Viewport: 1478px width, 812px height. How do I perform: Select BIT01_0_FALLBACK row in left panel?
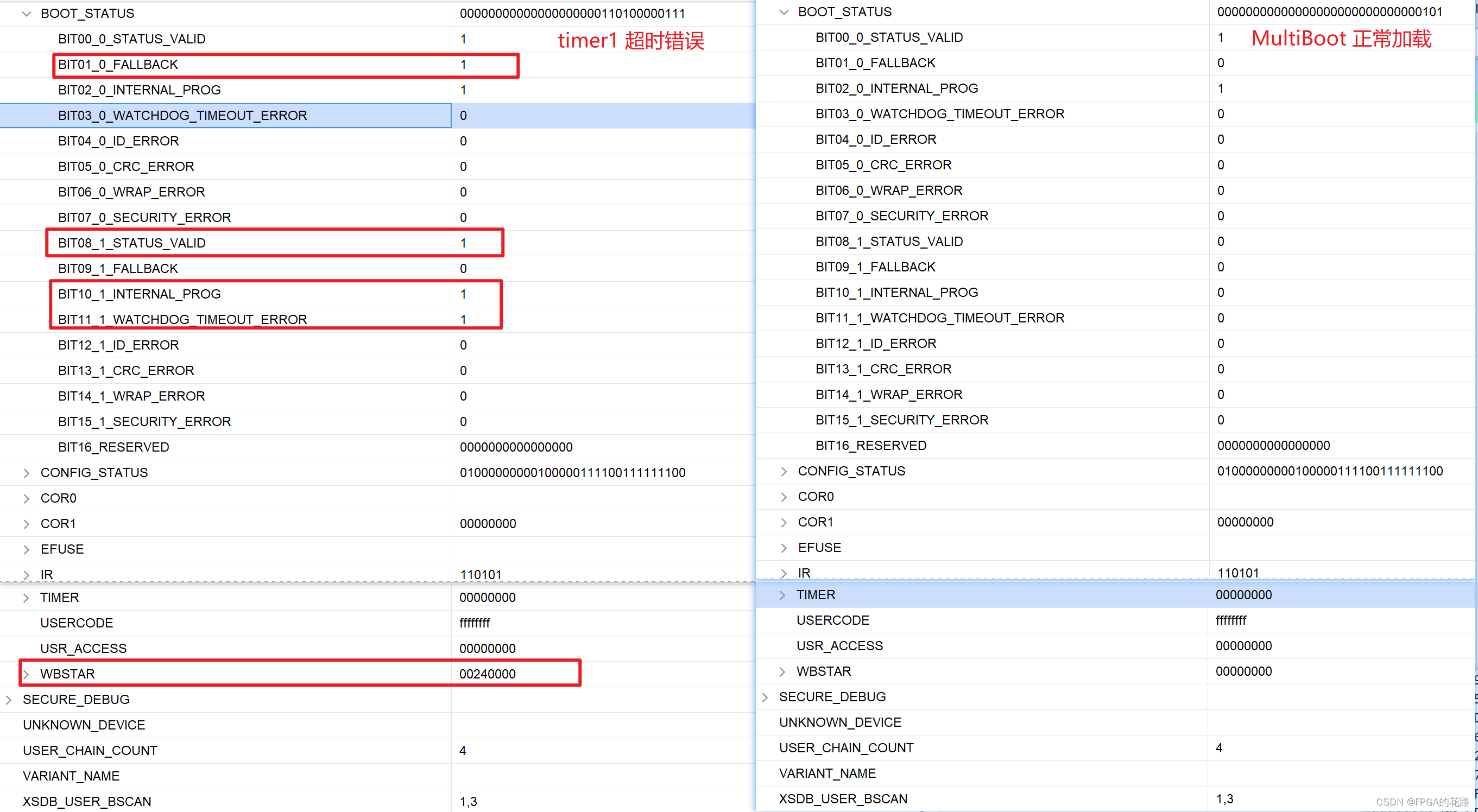click(118, 65)
